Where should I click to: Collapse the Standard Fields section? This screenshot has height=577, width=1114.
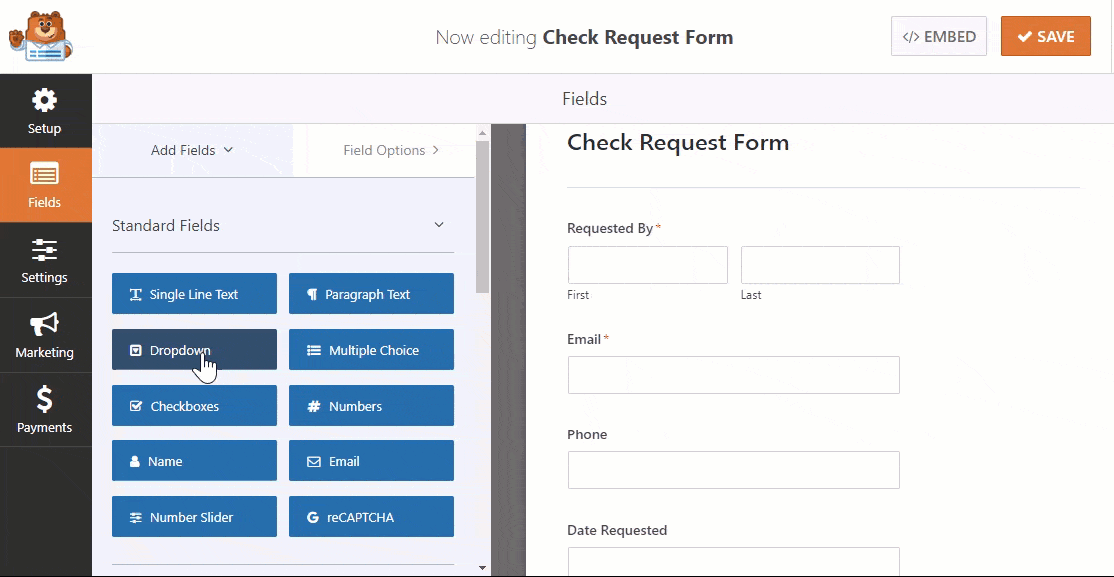point(439,225)
